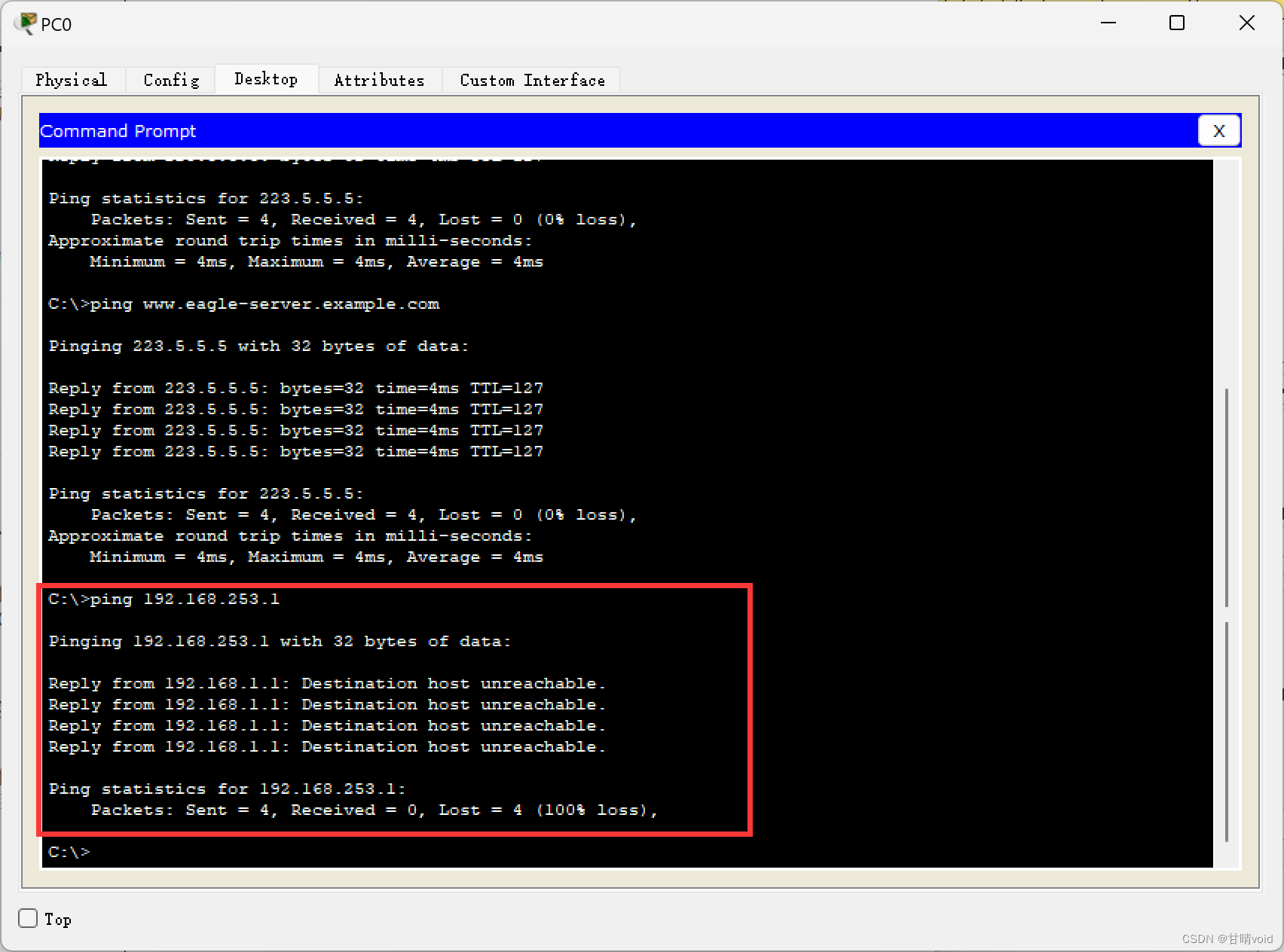Screen dimensions: 1284x952
Task: Click the PC0 window icon
Action: [27, 23]
